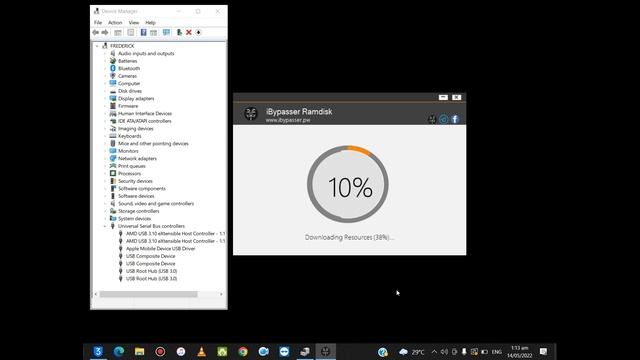This screenshot has width=640, height=360.
Task: Click the red X Uninstall device icon
Action: [189, 32]
